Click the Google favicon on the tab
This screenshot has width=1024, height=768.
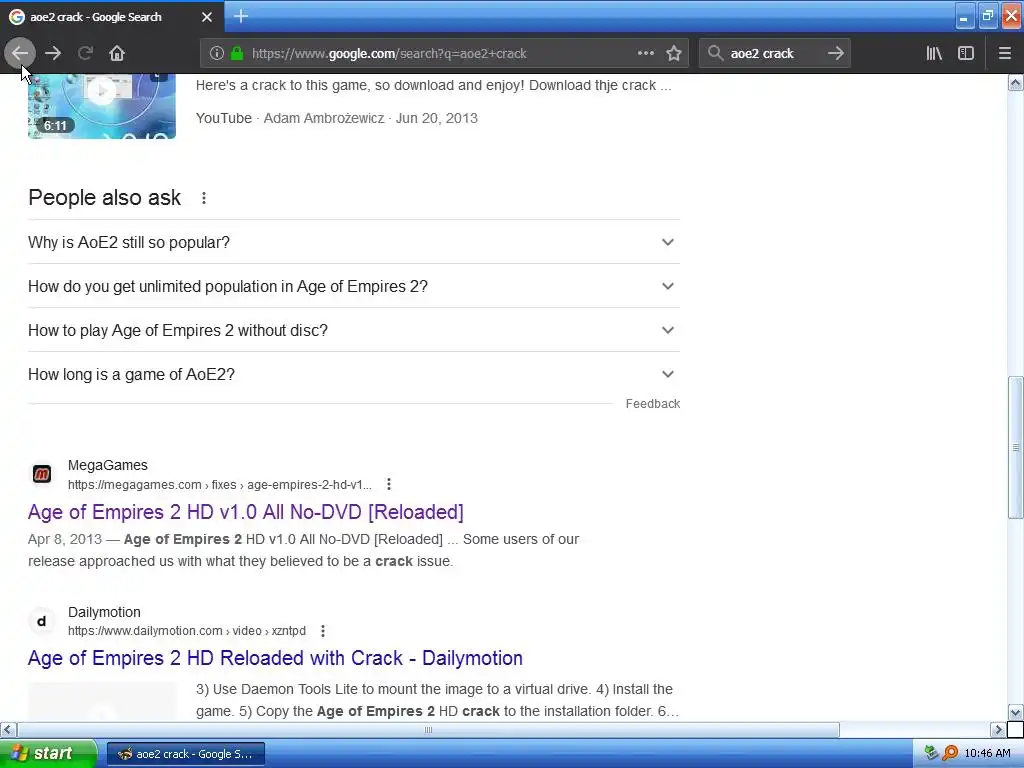(17, 17)
